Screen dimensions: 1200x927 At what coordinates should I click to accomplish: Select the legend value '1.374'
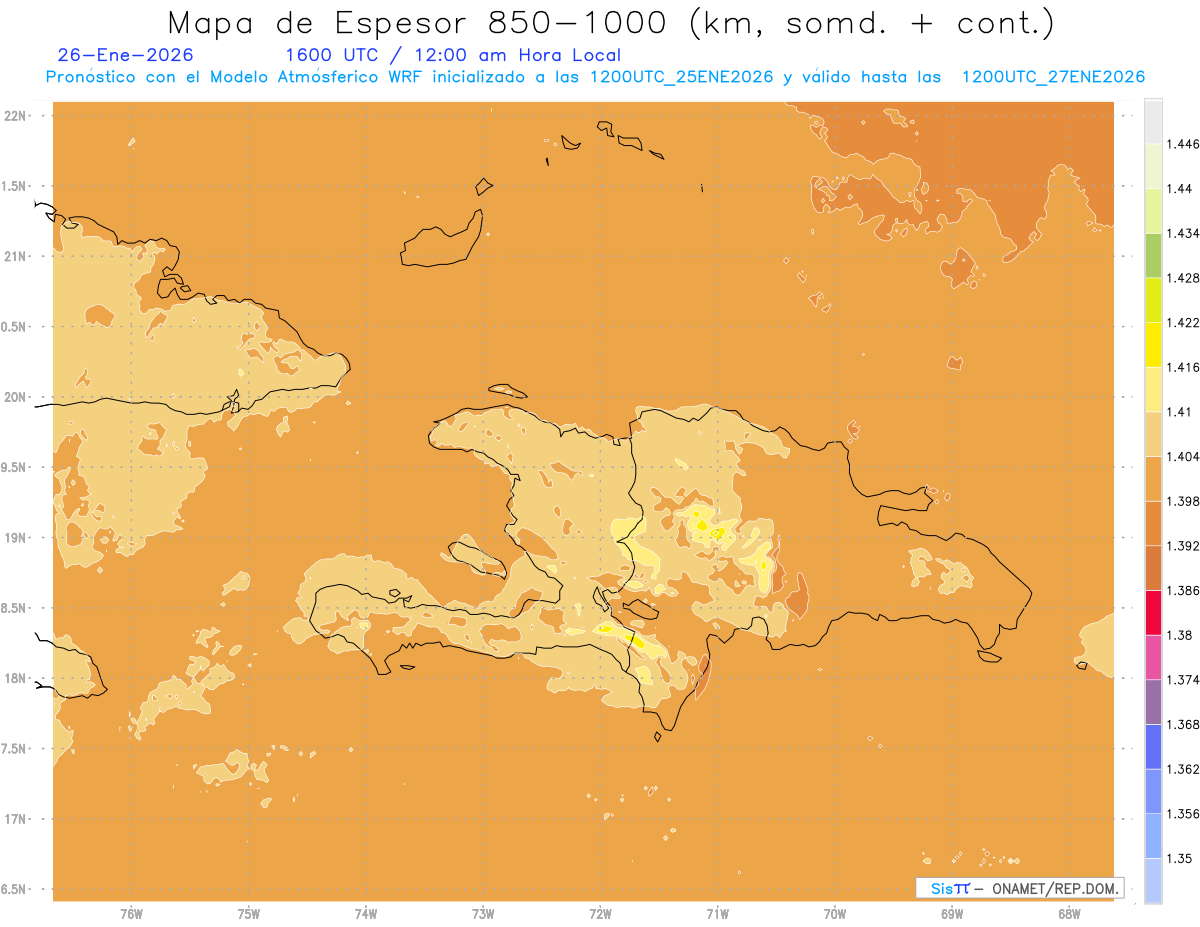[1184, 680]
